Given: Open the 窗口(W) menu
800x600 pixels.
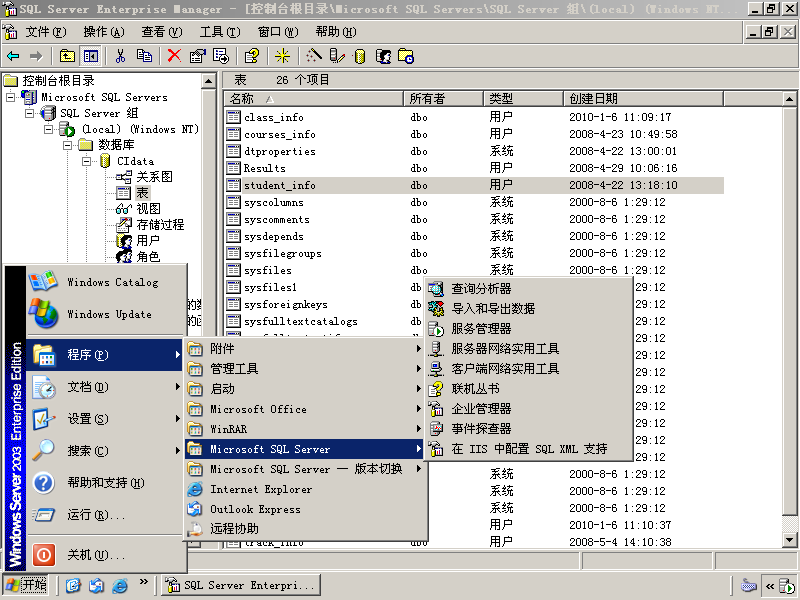Looking at the screenshot, I should (x=278, y=32).
